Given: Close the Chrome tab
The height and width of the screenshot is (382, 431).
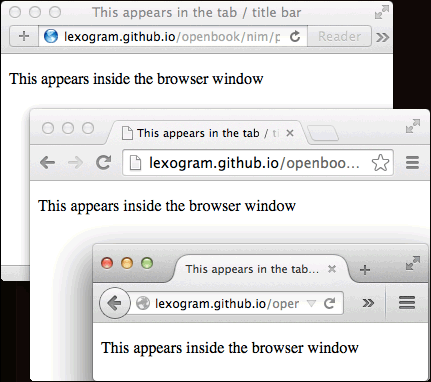Looking at the screenshot, I should point(290,133).
